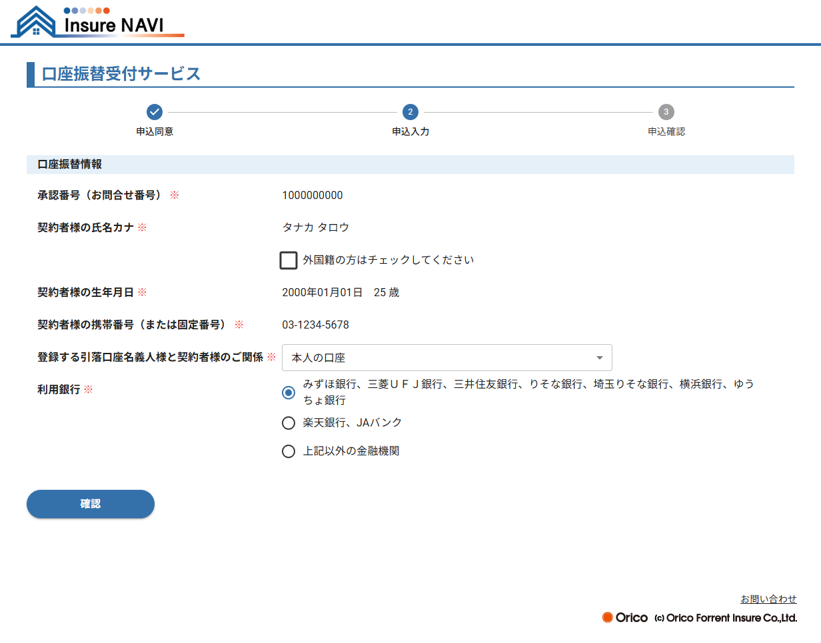Click the approval number 1000000000
821x643 pixels.
(x=312, y=196)
